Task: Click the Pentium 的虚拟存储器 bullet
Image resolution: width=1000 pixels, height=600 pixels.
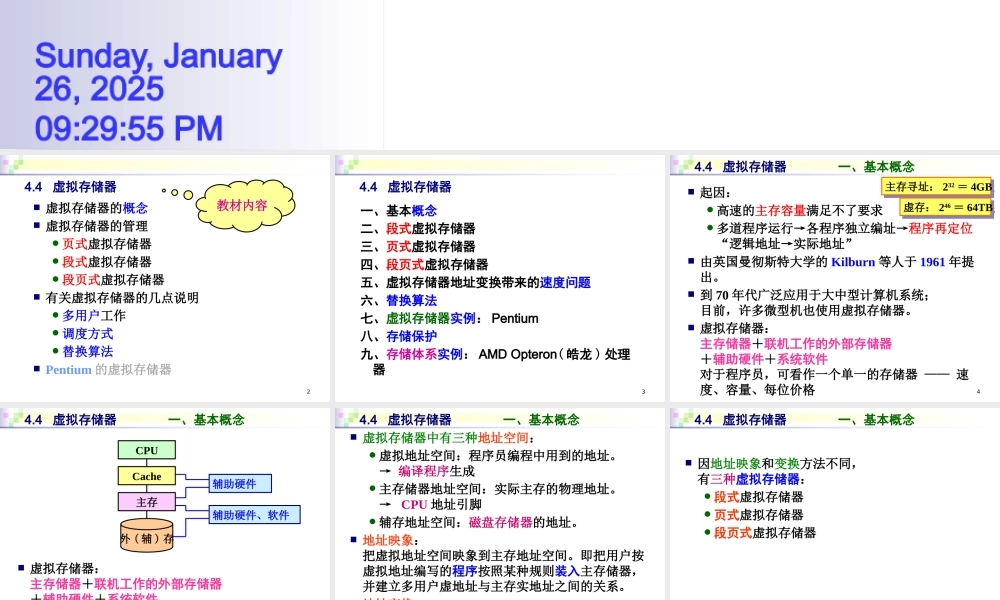Action: [x=108, y=369]
